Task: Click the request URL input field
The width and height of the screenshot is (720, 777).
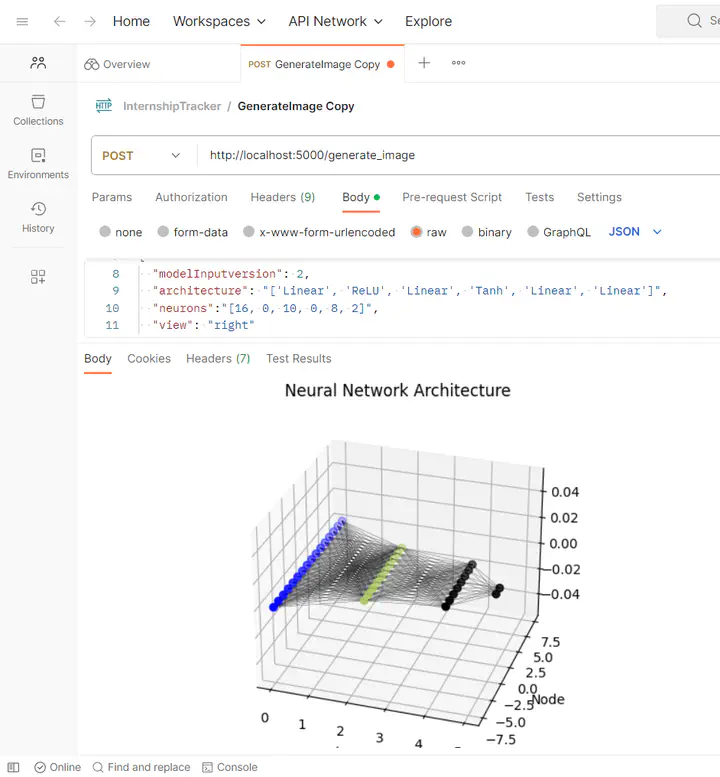Action: point(450,156)
